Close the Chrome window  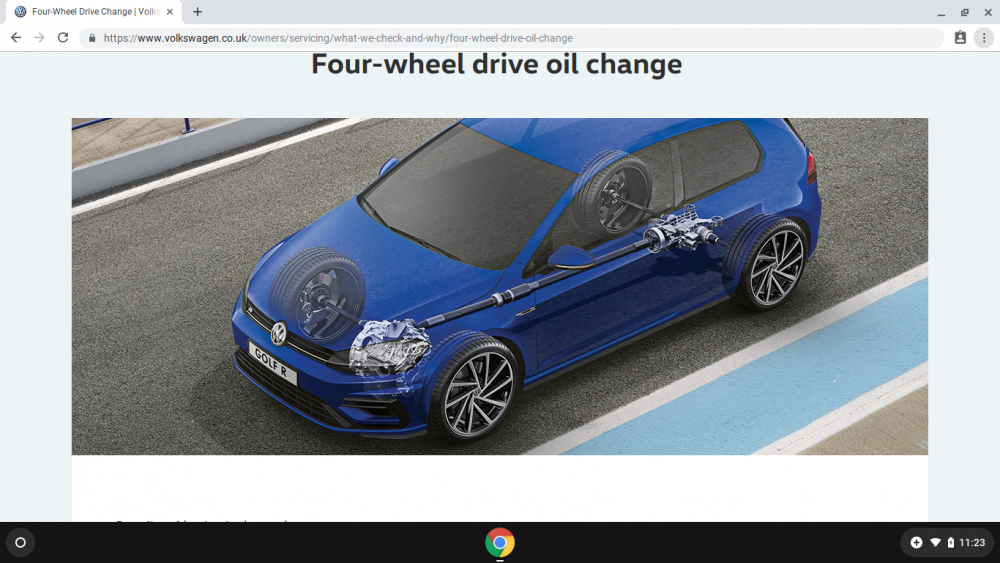click(988, 12)
